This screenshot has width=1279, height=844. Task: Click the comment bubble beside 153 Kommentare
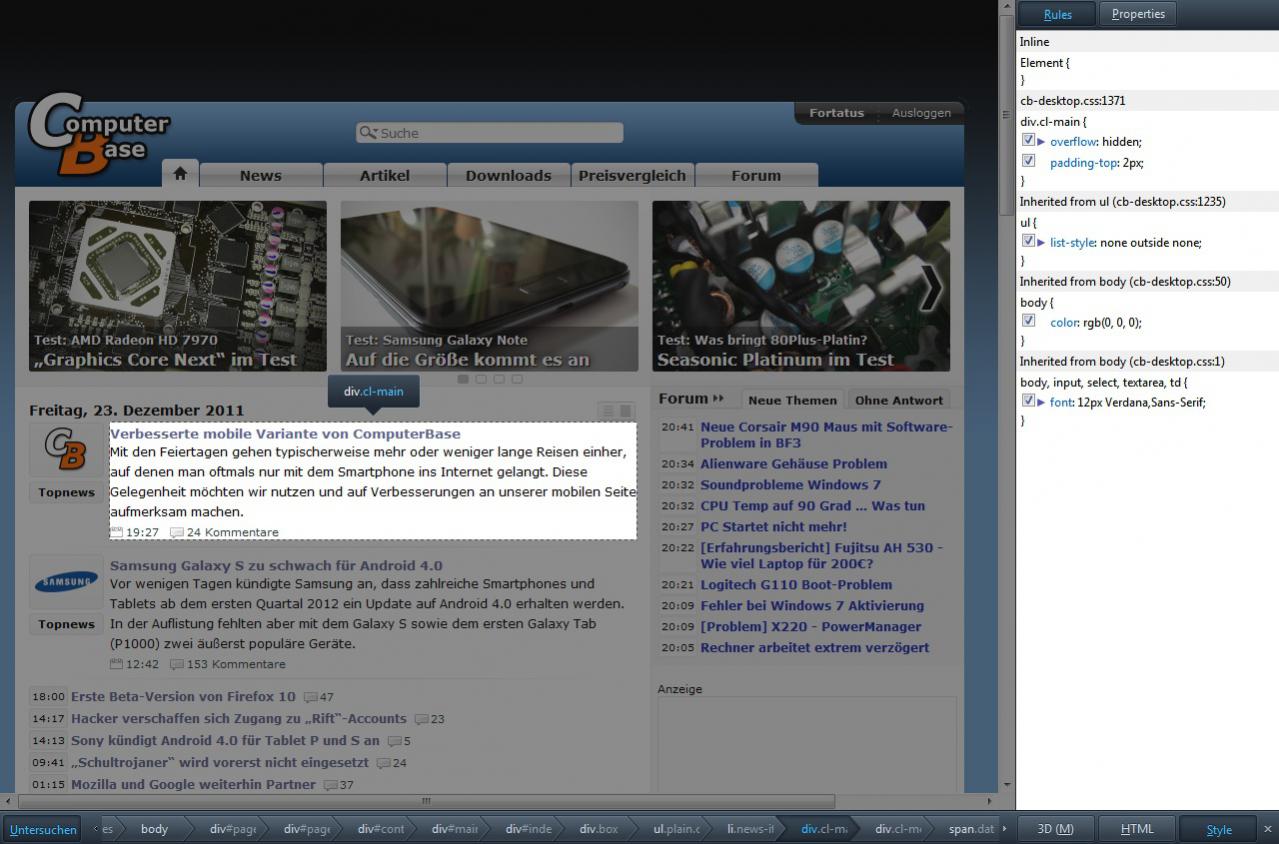coord(177,664)
